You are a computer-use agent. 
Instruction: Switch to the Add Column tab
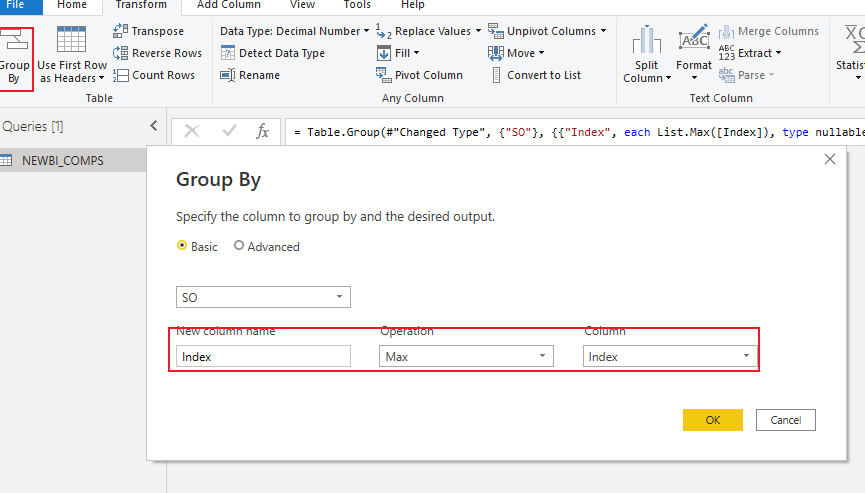[229, 6]
